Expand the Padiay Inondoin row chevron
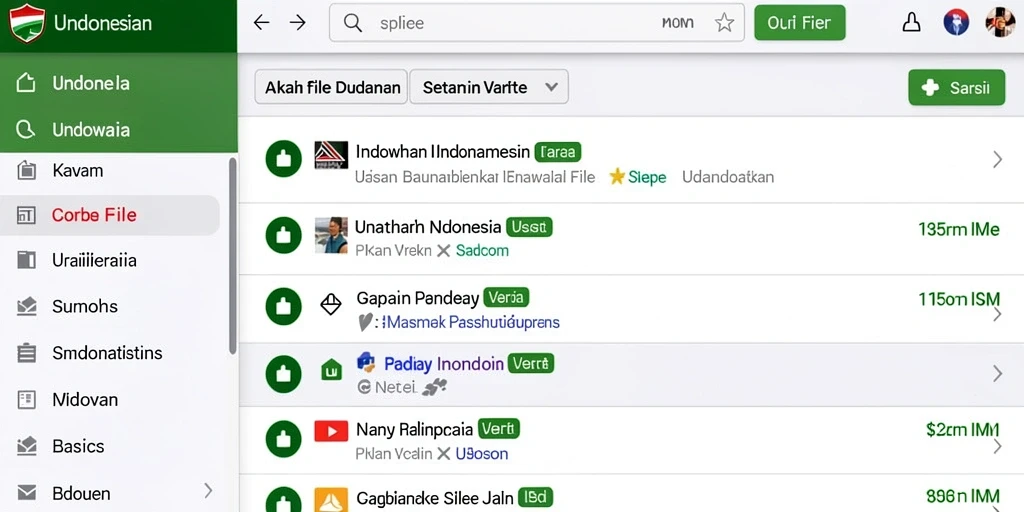Screen dimensions: 1024x512 pos(997,374)
